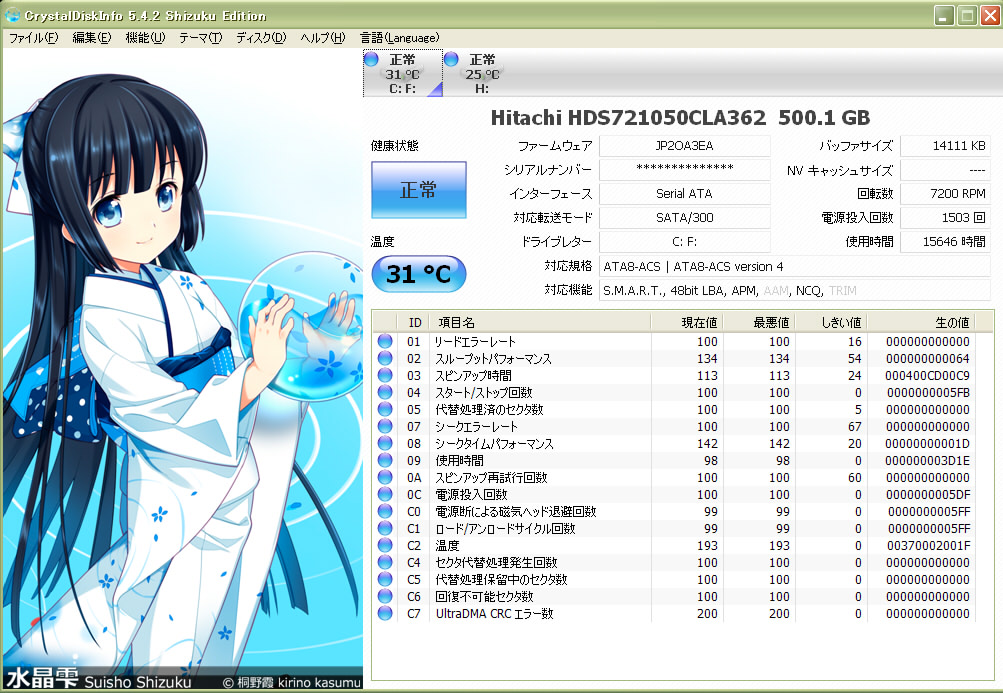1003x693 pixels.
Task: Click status orb for 04 スタート/ストップ回数
Action: (x=385, y=392)
